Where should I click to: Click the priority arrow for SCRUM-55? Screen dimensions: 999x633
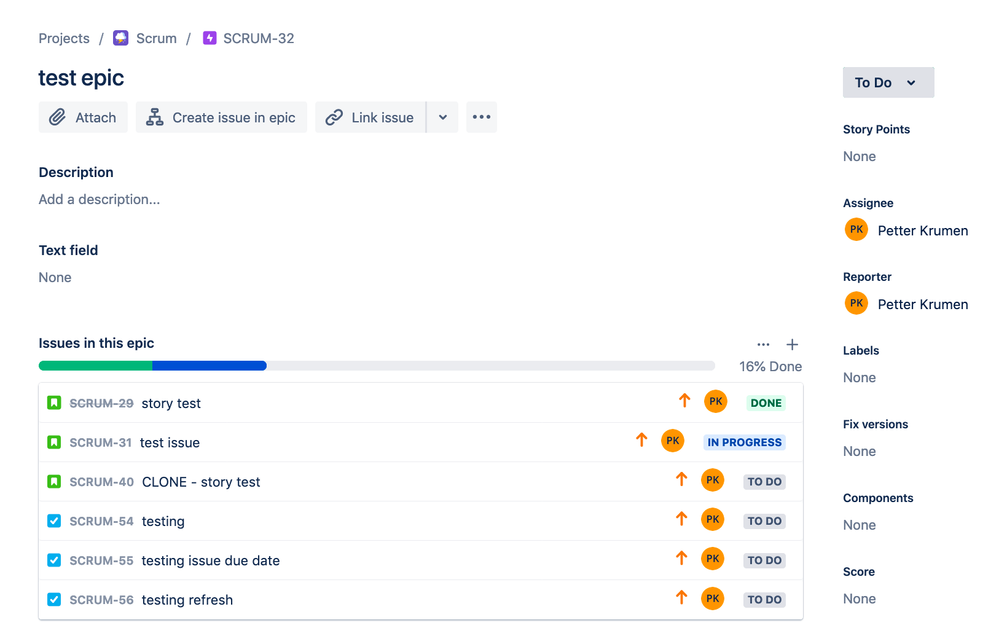point(681,558)
